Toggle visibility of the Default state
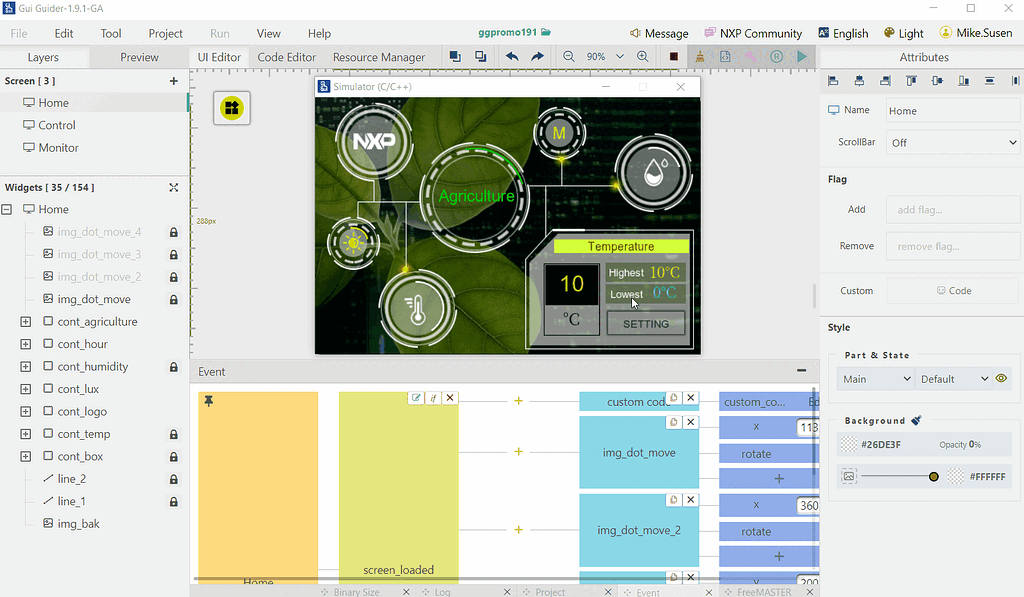 pos(1002,378)
